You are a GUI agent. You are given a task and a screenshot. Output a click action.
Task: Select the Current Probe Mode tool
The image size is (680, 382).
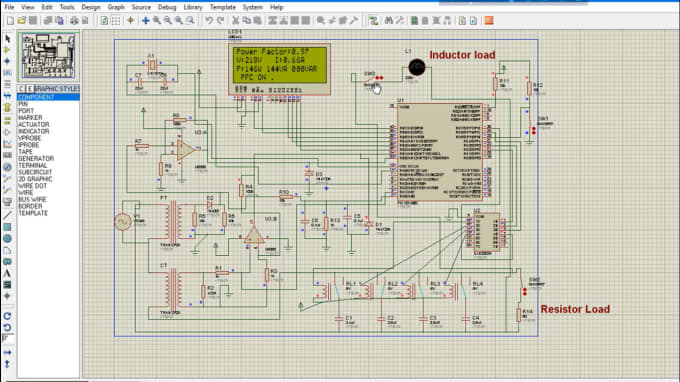tap(7, 189)
